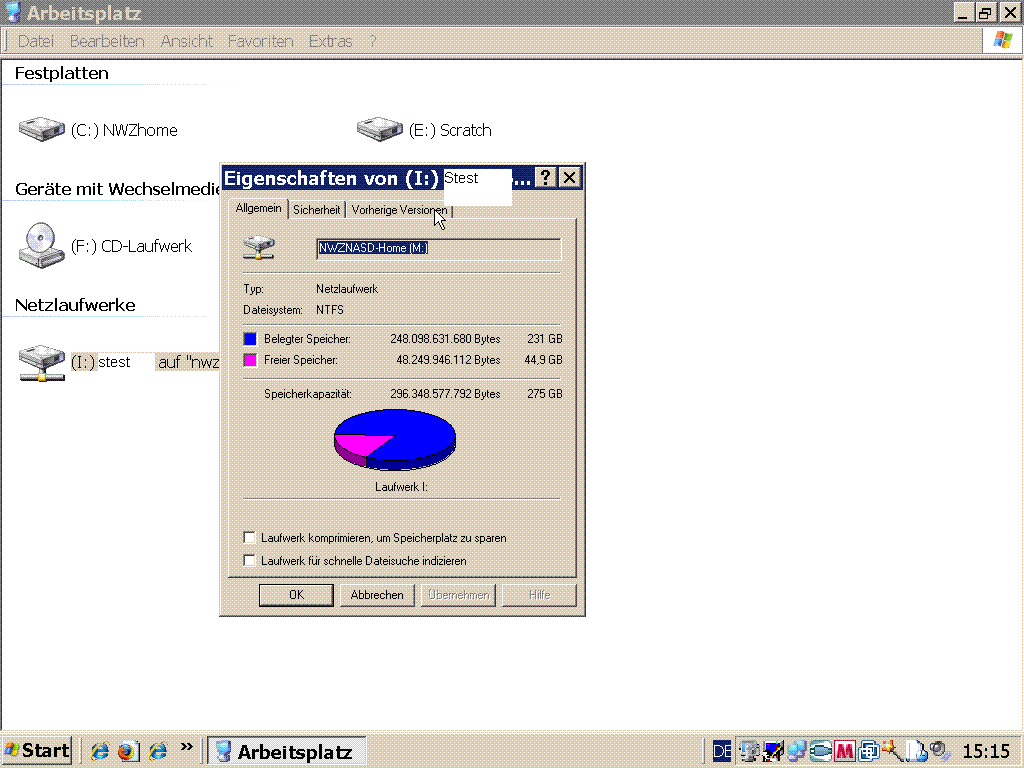The width and height of the screenshot is (1024, 768).
Task: Launch Firefox from the quick launch bar
Action: click(x=127, y=751)
